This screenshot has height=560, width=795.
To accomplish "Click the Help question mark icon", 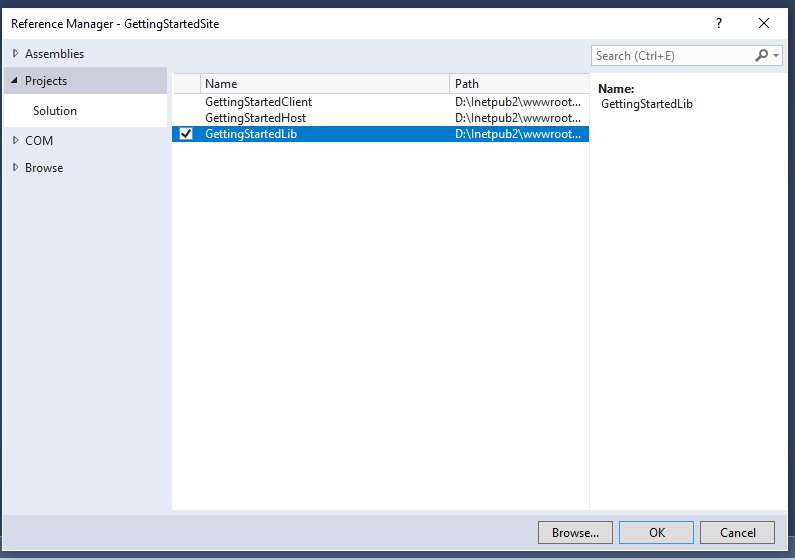I will tap(718, 23).
